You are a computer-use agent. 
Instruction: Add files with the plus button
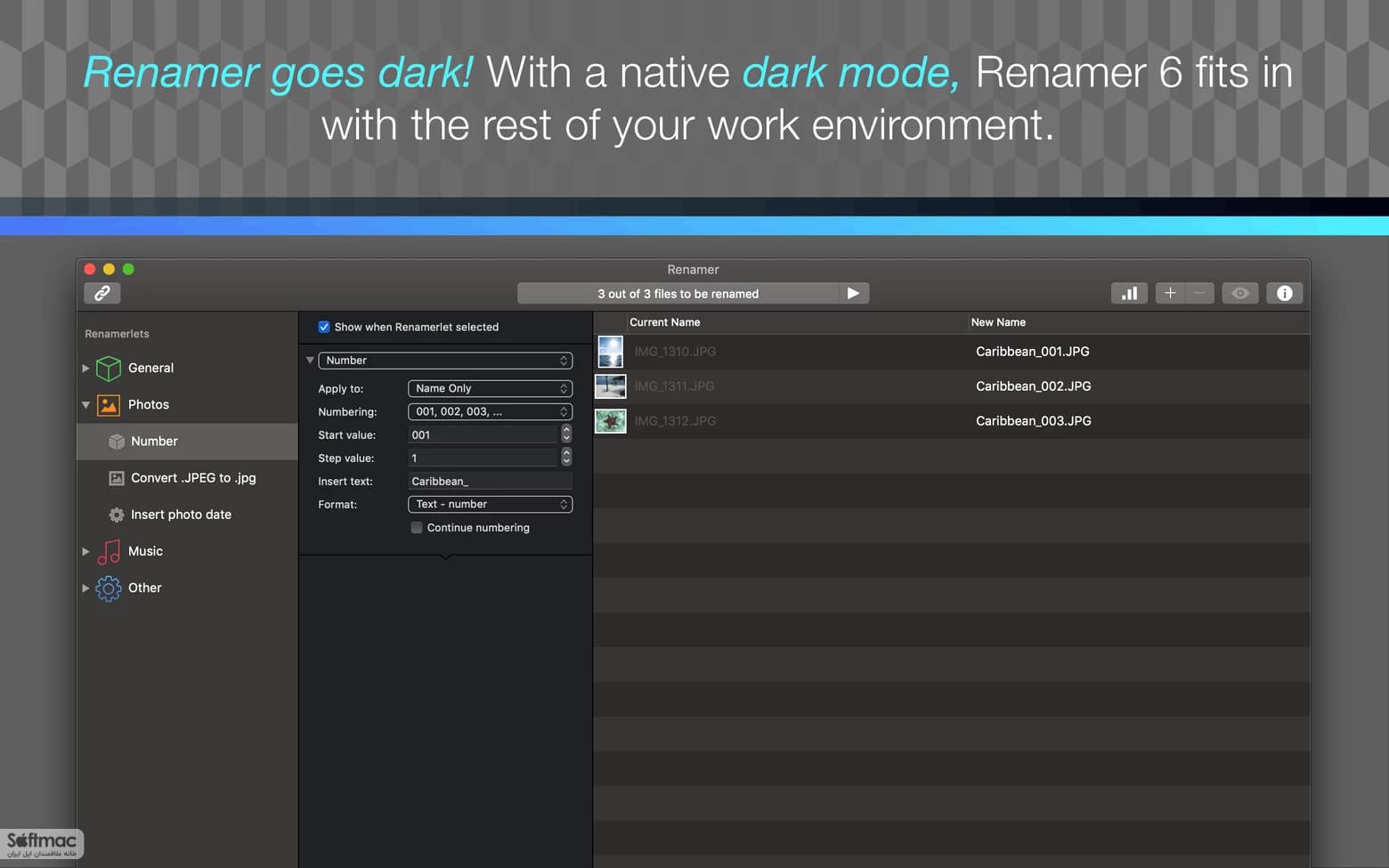click(1170, 293)
